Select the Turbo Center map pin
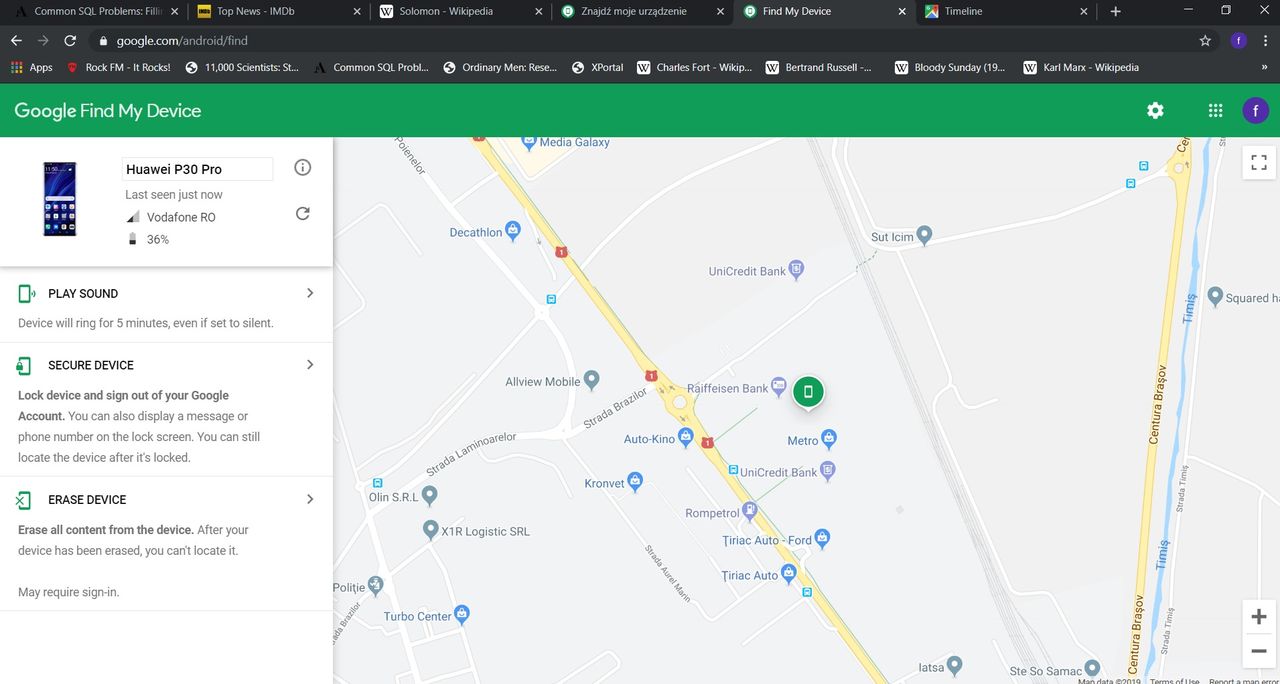The image size is (1280, 684). (462, 616)
